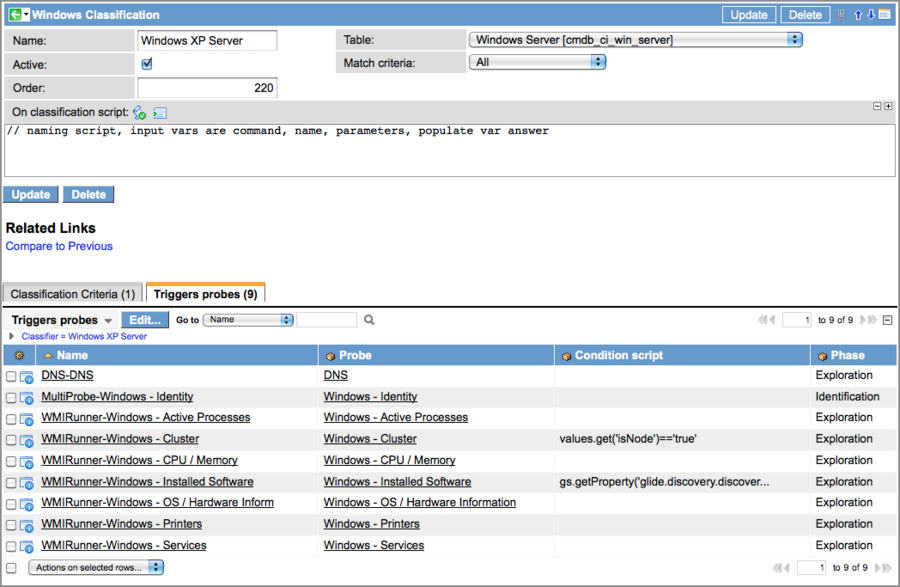Select the WMIRunner-Windows - CPU / Memory checkbox
The image size is (900, 587).
[11, 461]
